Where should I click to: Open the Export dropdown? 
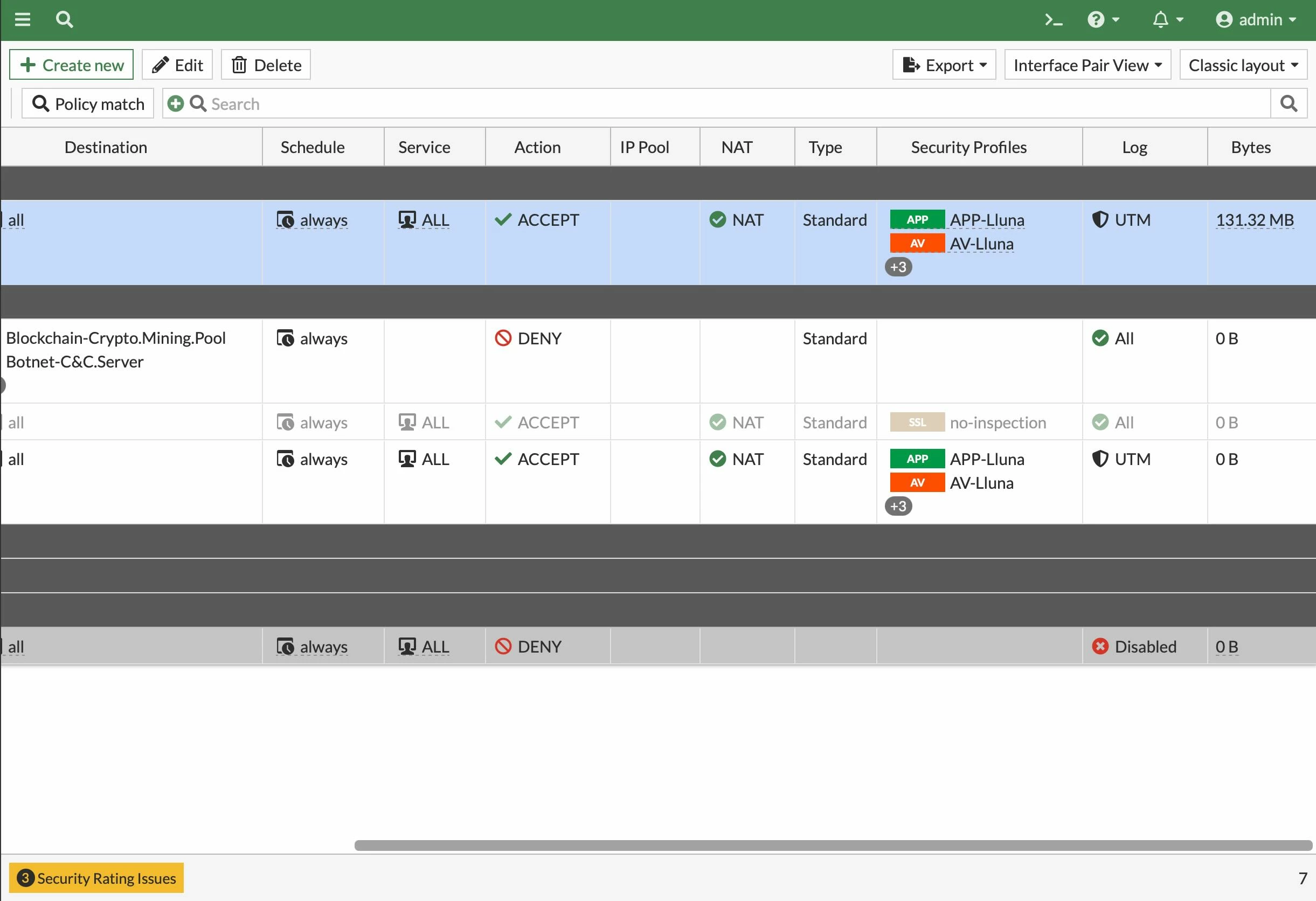tap(944, 65)
